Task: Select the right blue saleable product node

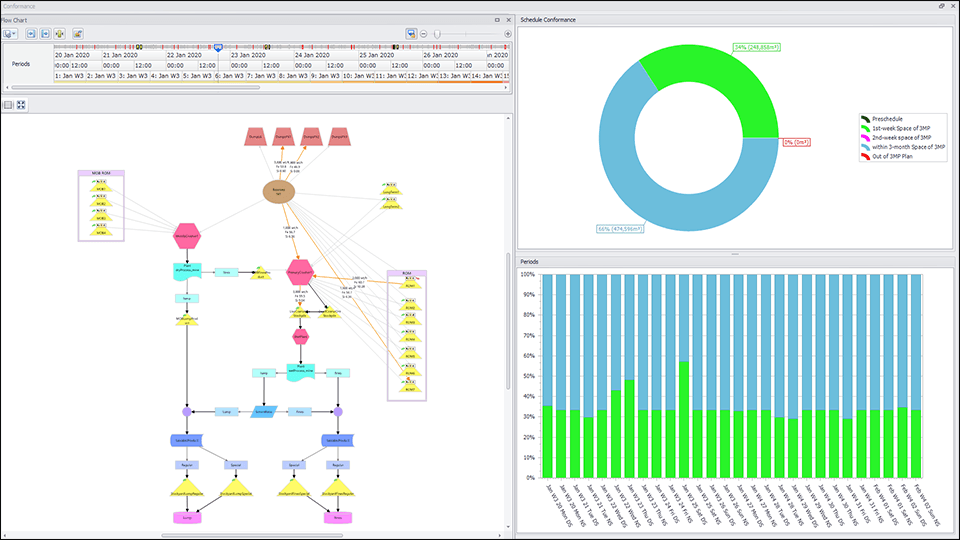Action: coord(338,440)
